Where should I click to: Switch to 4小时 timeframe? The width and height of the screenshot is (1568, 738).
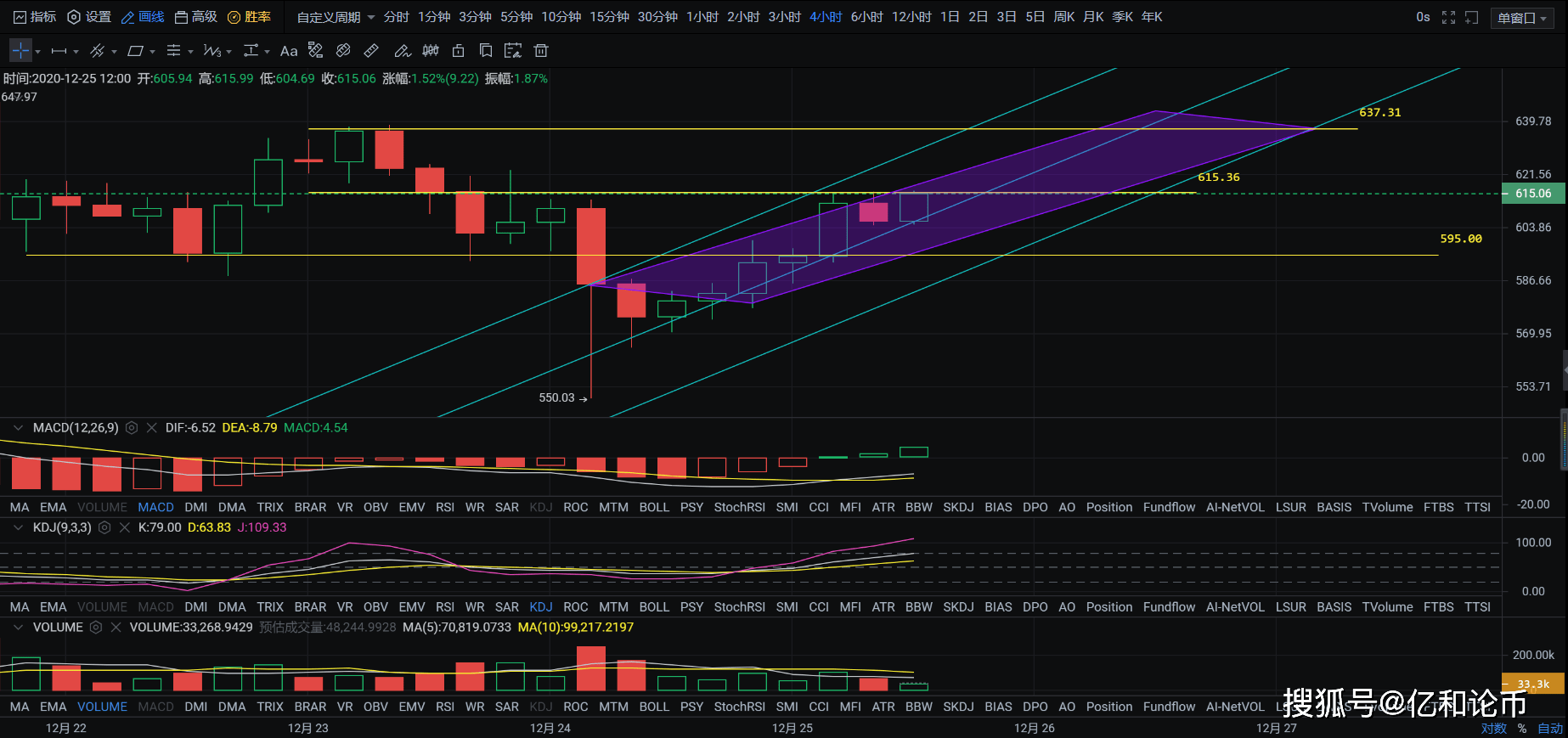[826, 17]
